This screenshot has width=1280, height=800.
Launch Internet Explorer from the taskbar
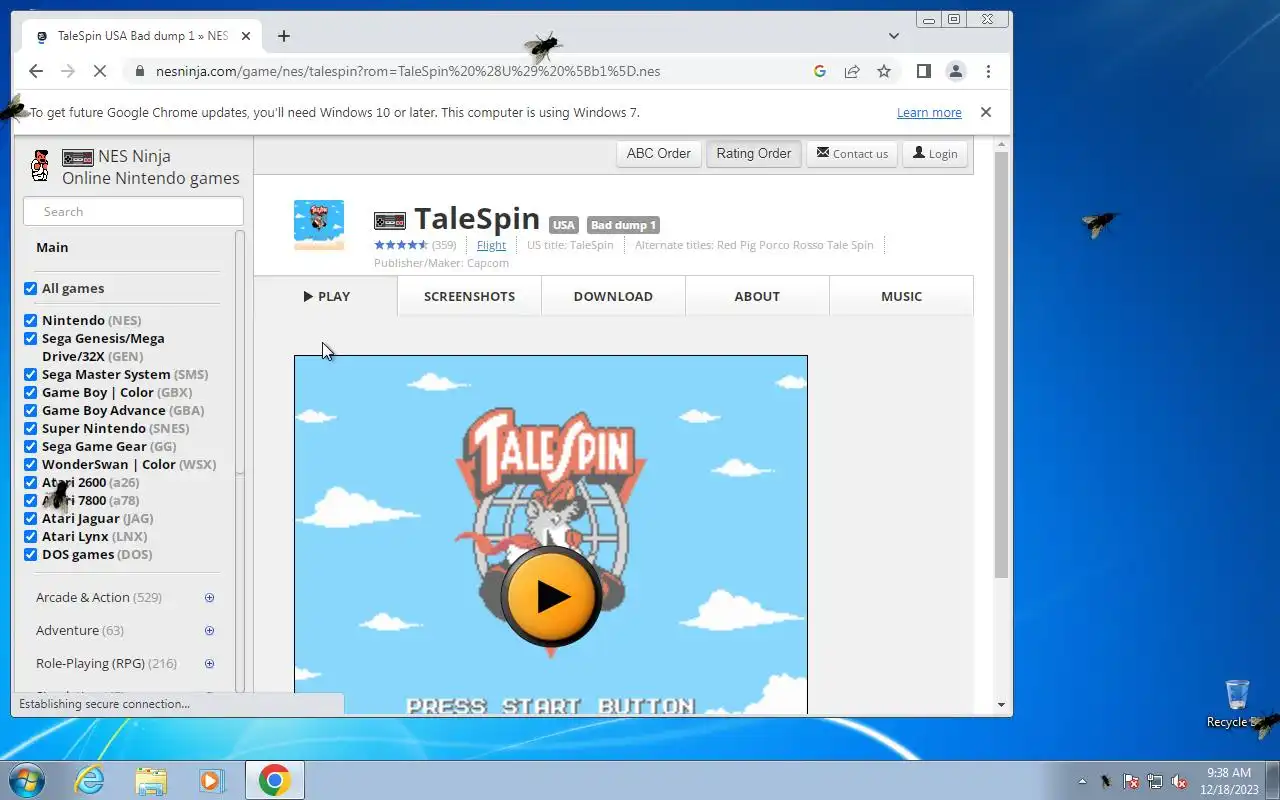90,780
